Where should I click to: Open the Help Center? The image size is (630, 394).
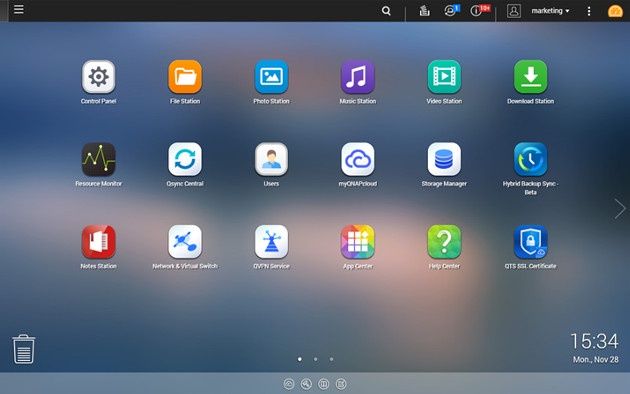[444, 241]
